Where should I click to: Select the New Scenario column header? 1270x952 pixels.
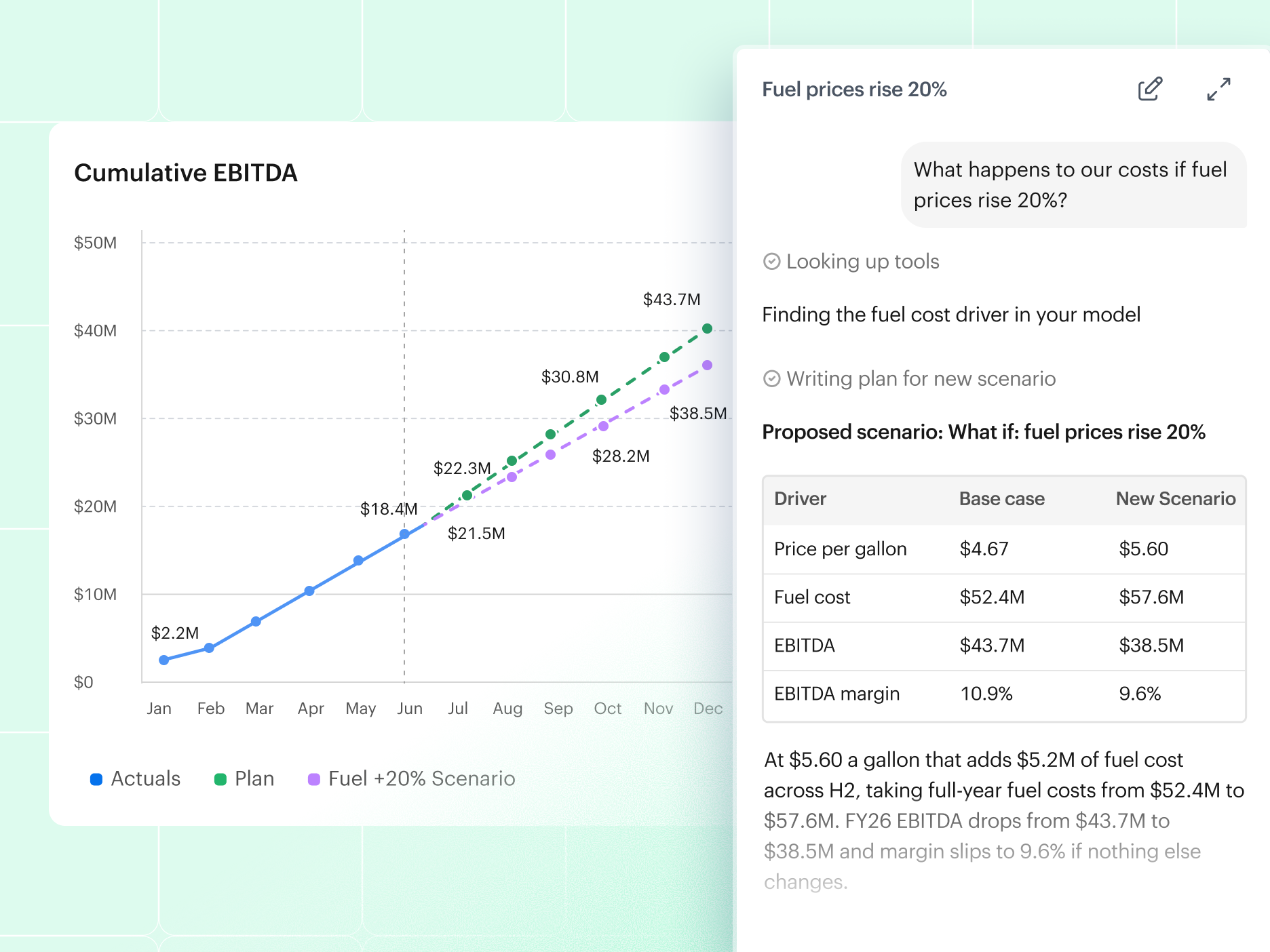tap(1175, 499)
